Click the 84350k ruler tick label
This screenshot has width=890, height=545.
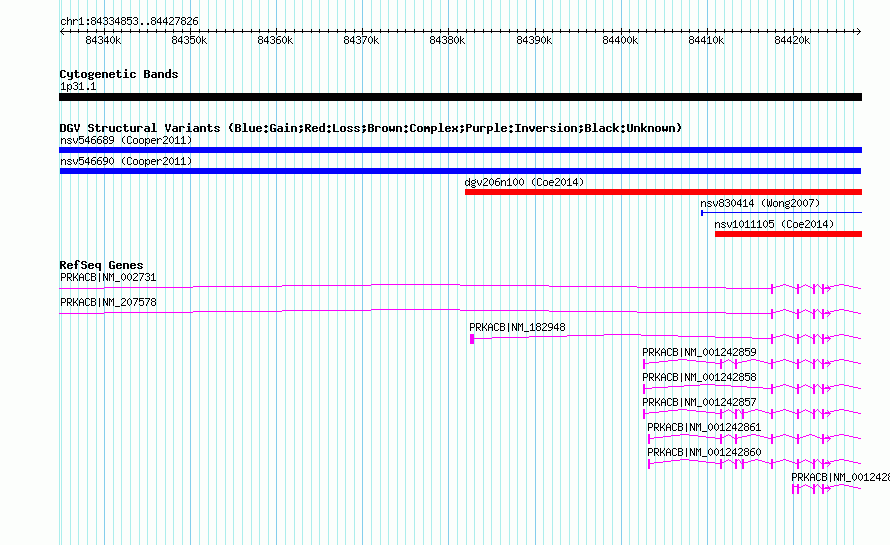pos(189,40)
